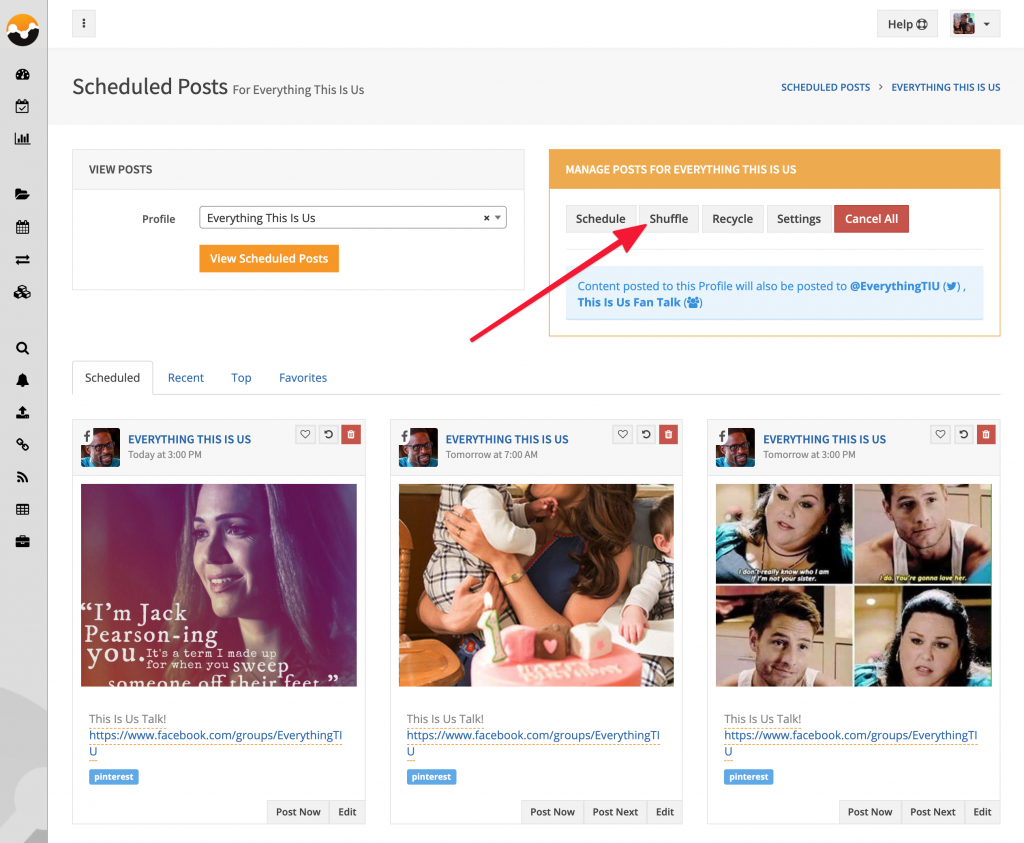
Task: Click pinterest tag on first post
Action: pos(114,777)
